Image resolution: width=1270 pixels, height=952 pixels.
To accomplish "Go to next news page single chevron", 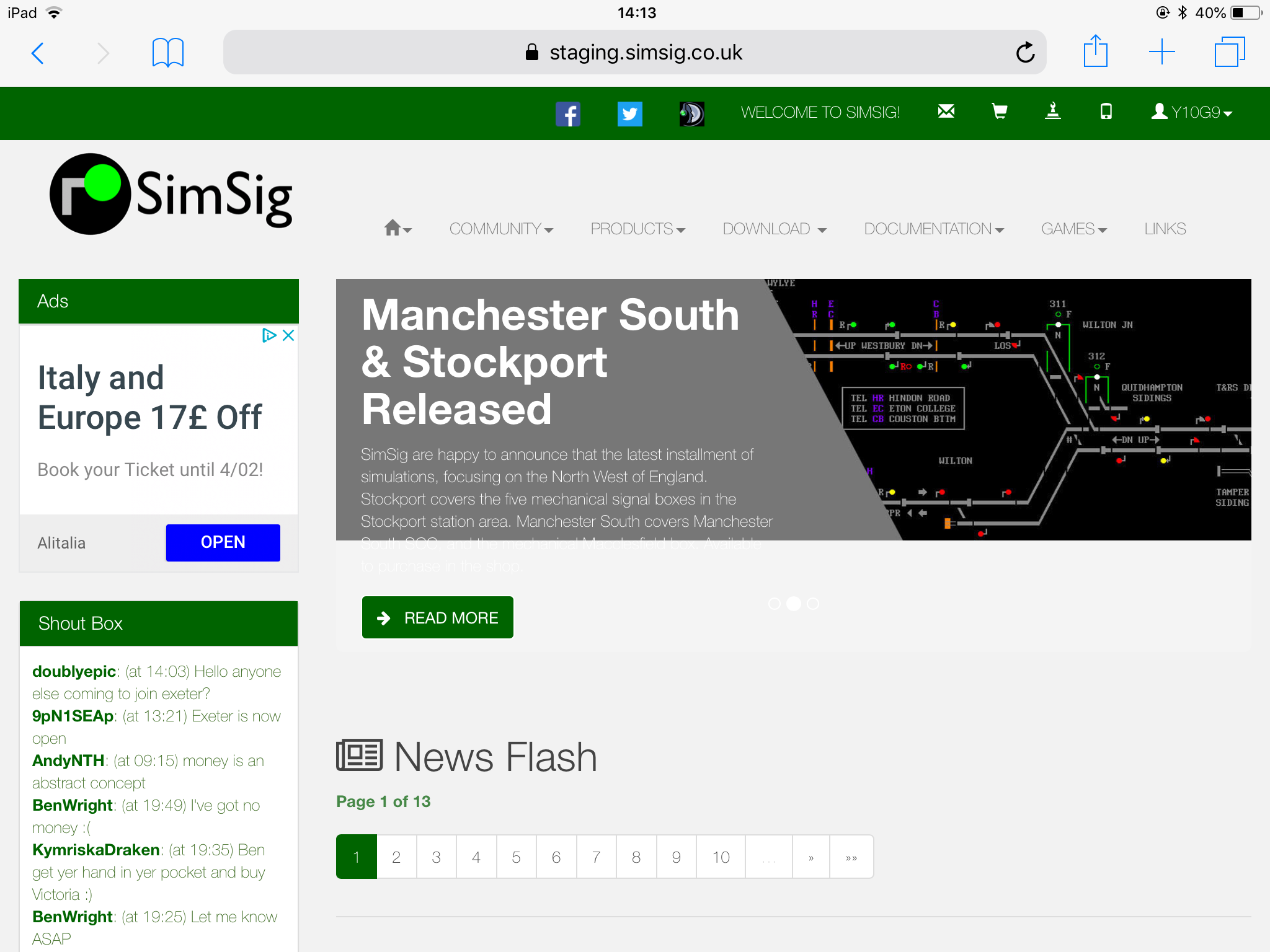I will [x=811, y=857].
